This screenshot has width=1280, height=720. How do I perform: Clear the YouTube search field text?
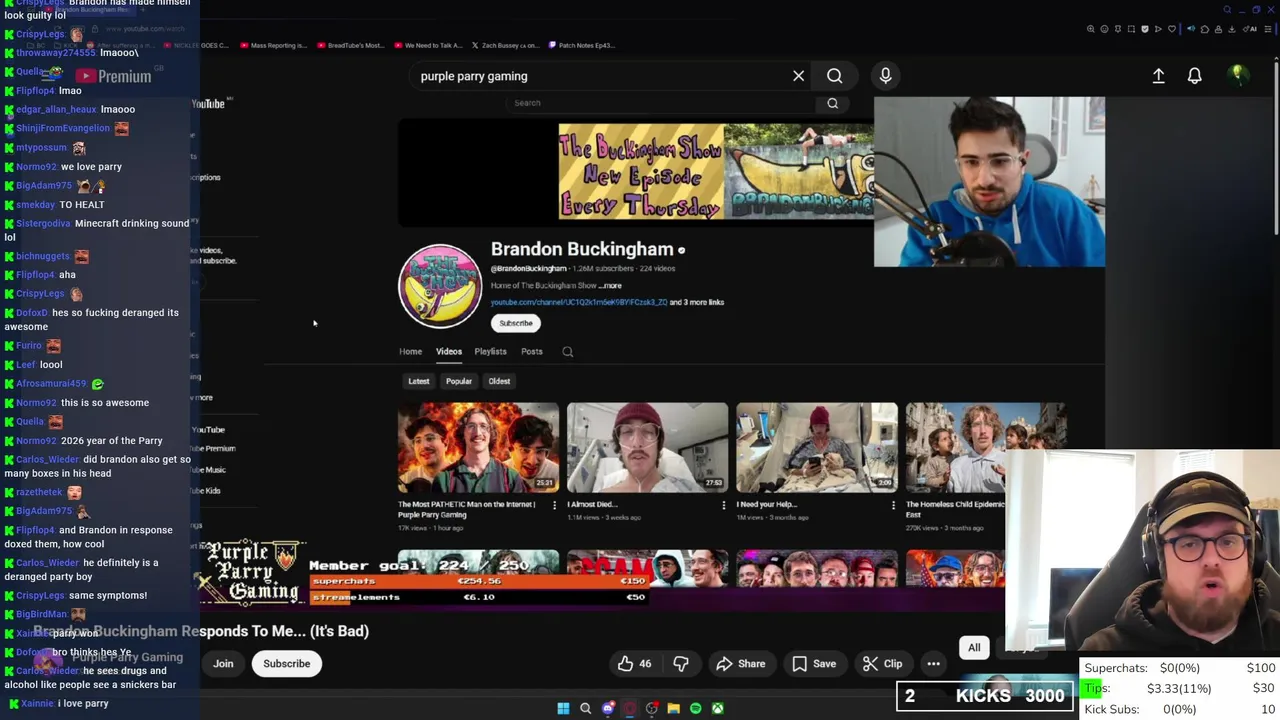tap(798, 76)
